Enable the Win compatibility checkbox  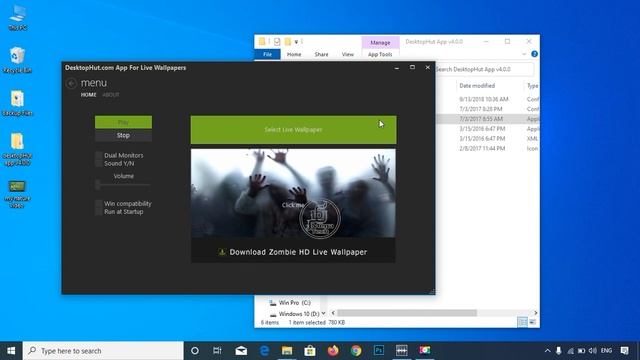point(98,204)
